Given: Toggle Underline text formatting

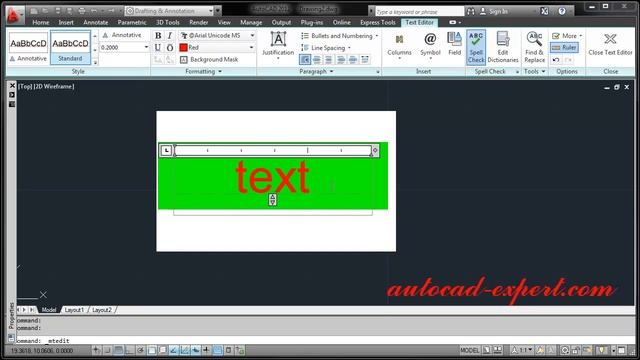Looking at the screenshot, I should coord(158,48).
